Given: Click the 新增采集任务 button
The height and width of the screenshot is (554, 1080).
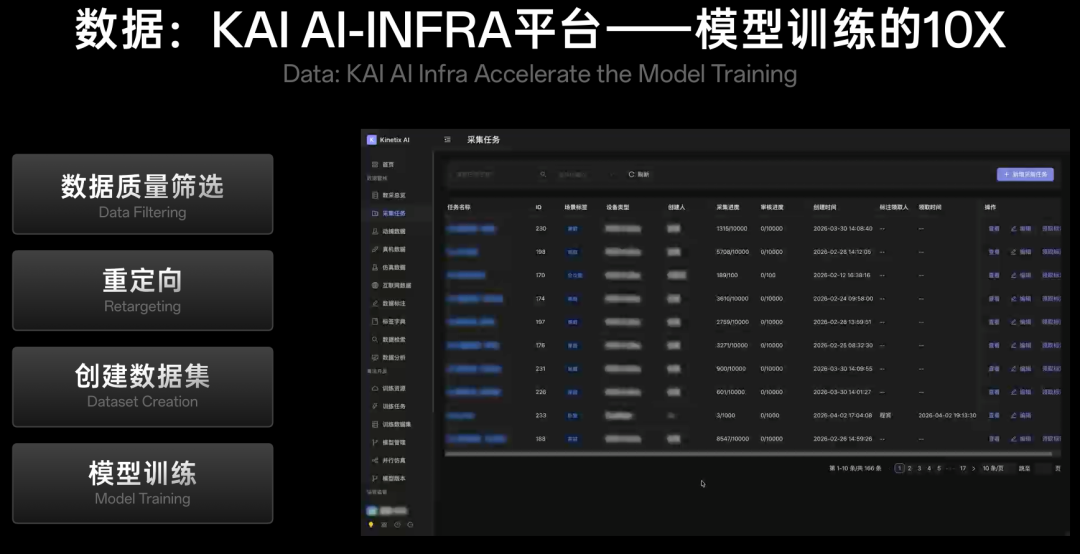Looking at the screenshot, I should click(1025, 174).
